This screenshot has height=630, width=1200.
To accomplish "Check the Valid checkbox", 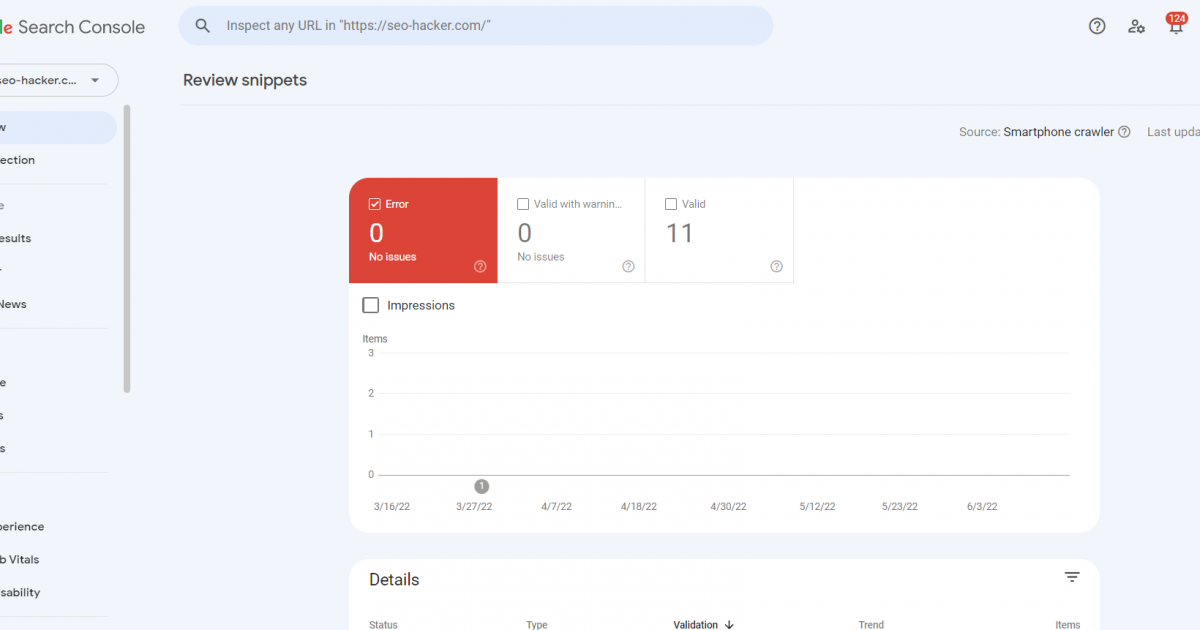I will [x=671, y=204].
